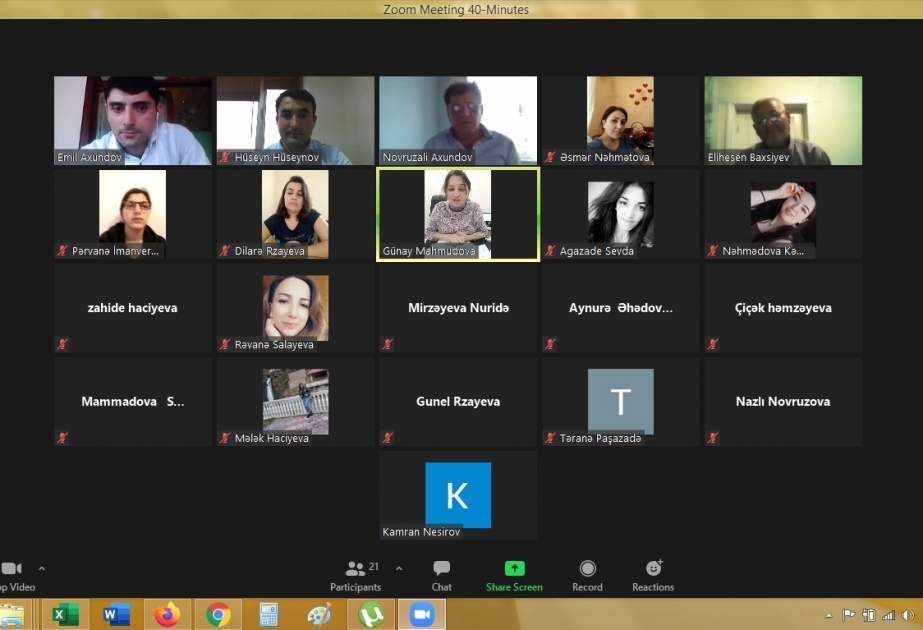
Task: Click the 'Çiçək həmzəyeva' name tile
Action: coord(783,308)
